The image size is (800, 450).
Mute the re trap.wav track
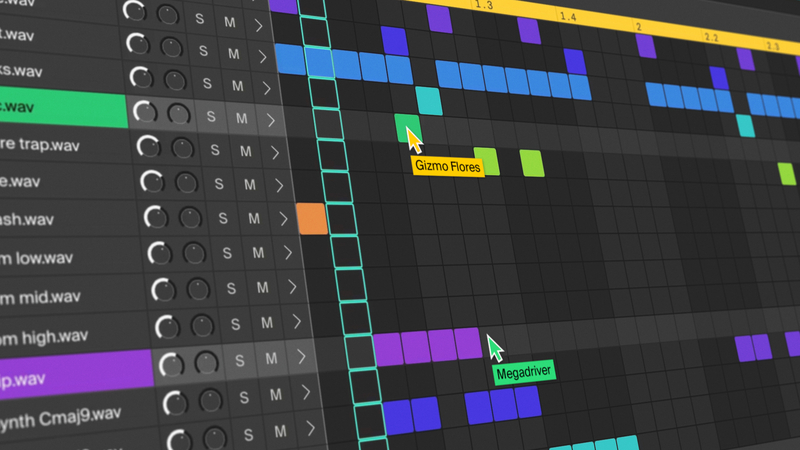coord(245,152)
